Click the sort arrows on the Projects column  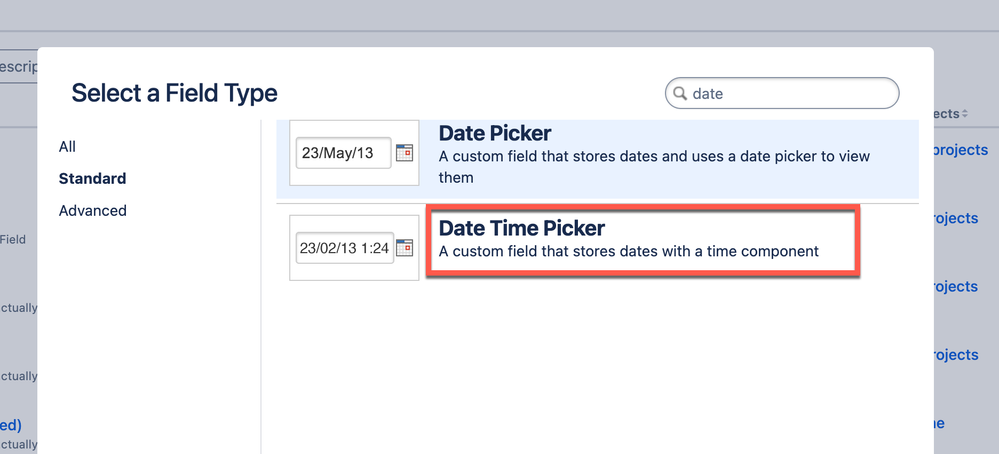tap(964, 115)
